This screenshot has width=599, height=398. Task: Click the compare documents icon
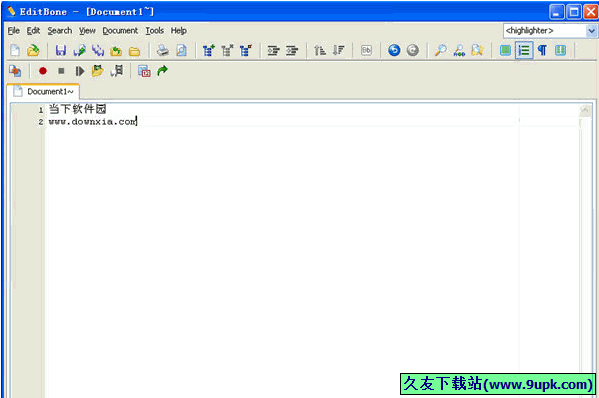click(15, 71)
